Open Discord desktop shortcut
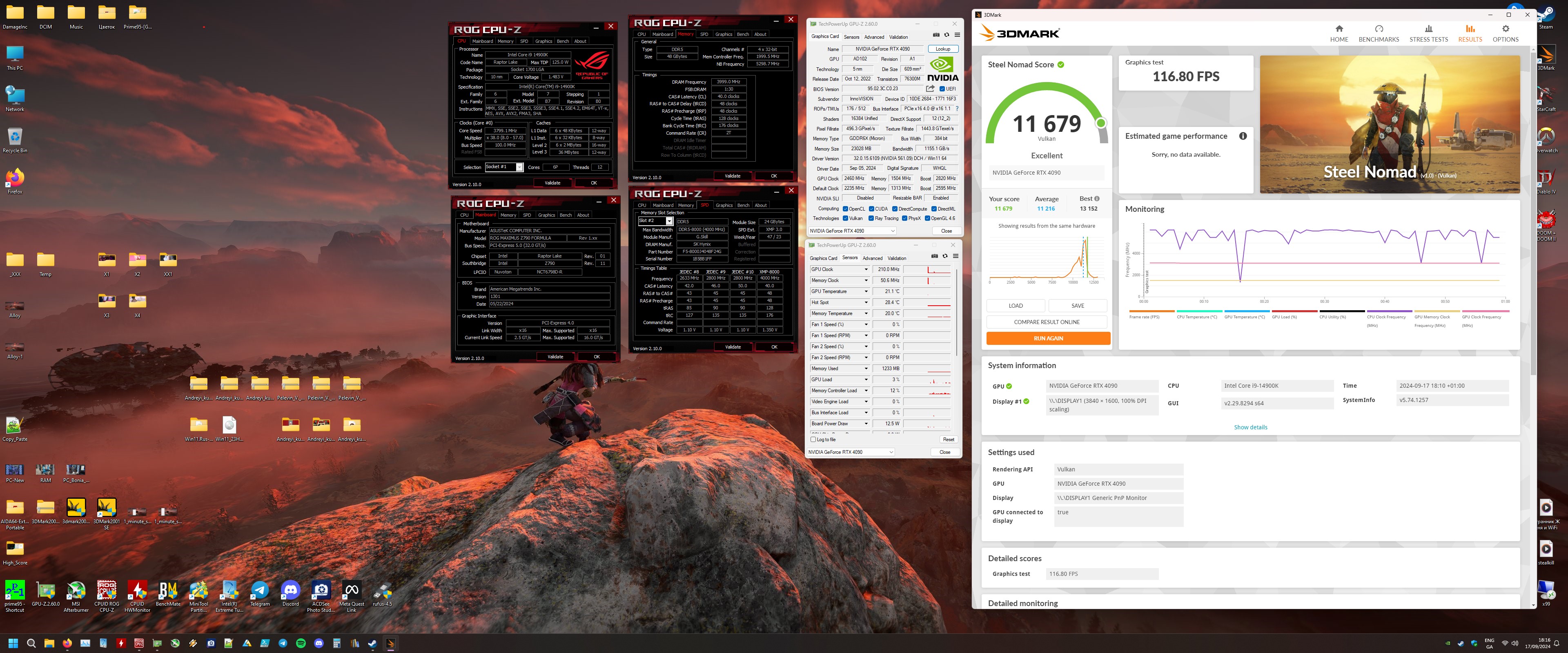This screenshot has height=653, width=1568. (x=290, y=594)
